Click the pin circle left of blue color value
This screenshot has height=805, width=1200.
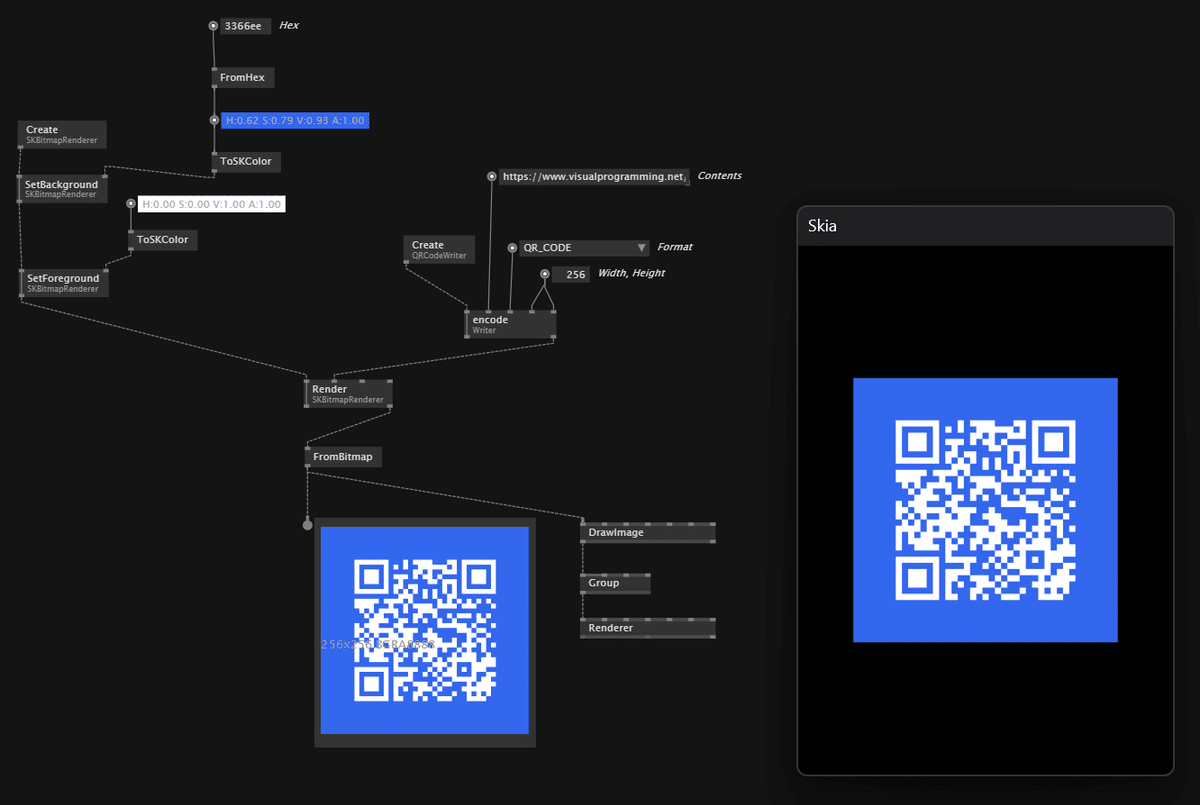214,120
